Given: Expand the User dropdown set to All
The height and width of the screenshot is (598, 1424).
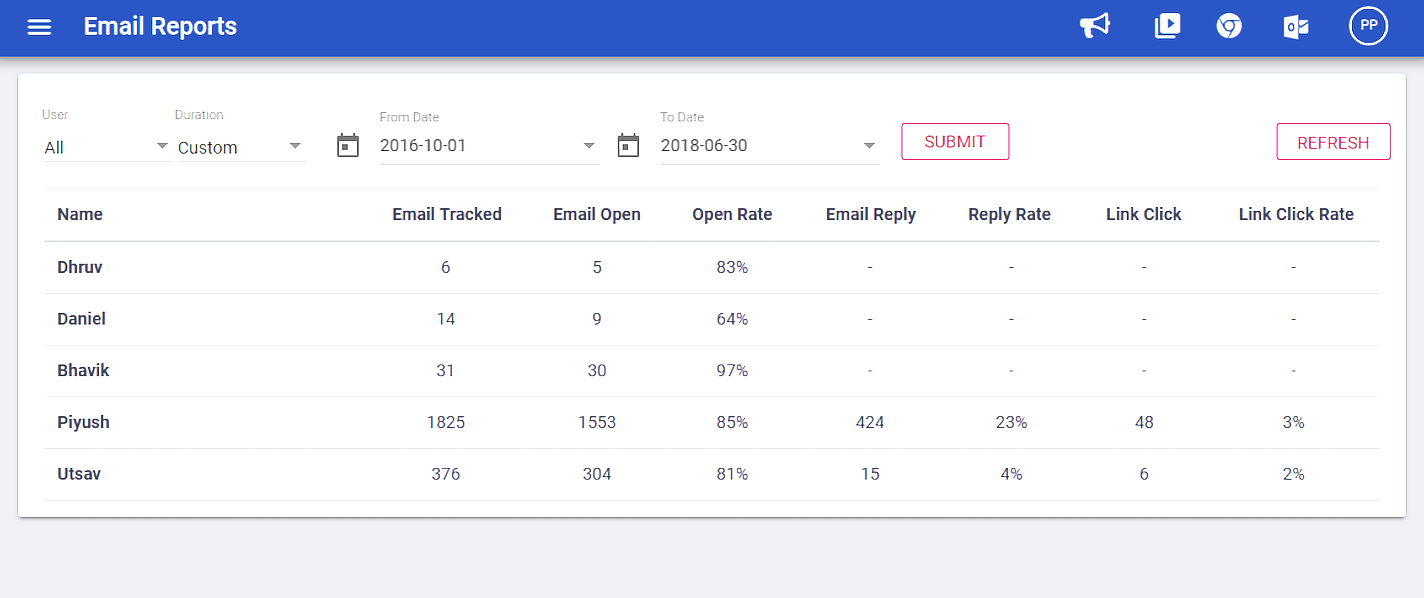Looking at the screenshot, I should 107,147.
